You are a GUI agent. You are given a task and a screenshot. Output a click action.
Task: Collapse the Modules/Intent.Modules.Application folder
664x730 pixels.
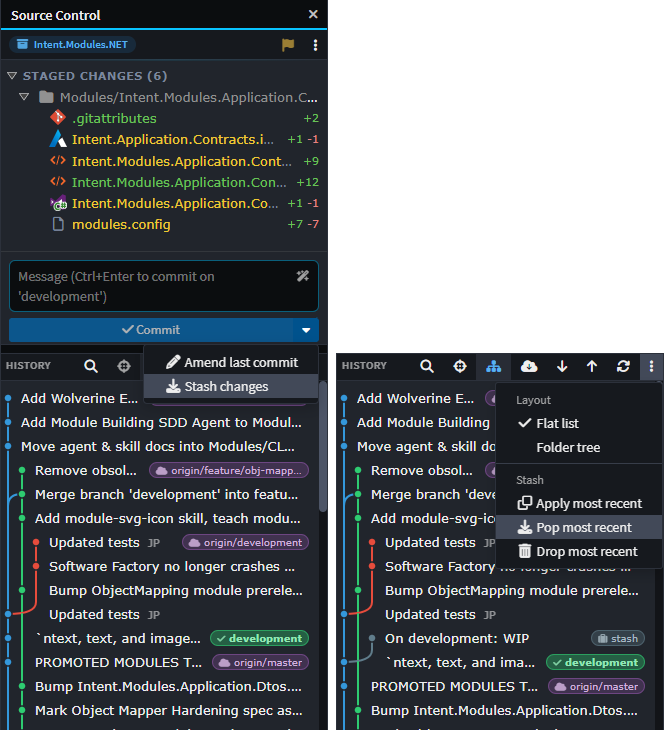(24, 97)
